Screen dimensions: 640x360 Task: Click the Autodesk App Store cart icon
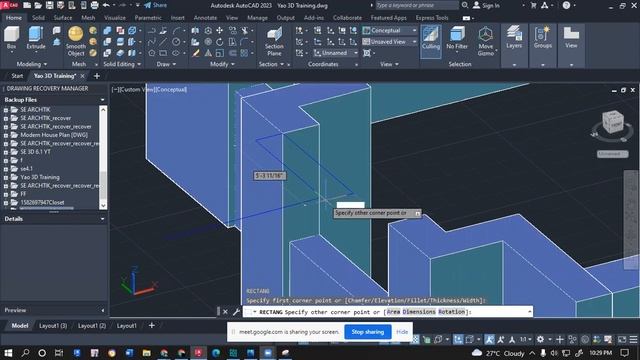tap(533, 5)
